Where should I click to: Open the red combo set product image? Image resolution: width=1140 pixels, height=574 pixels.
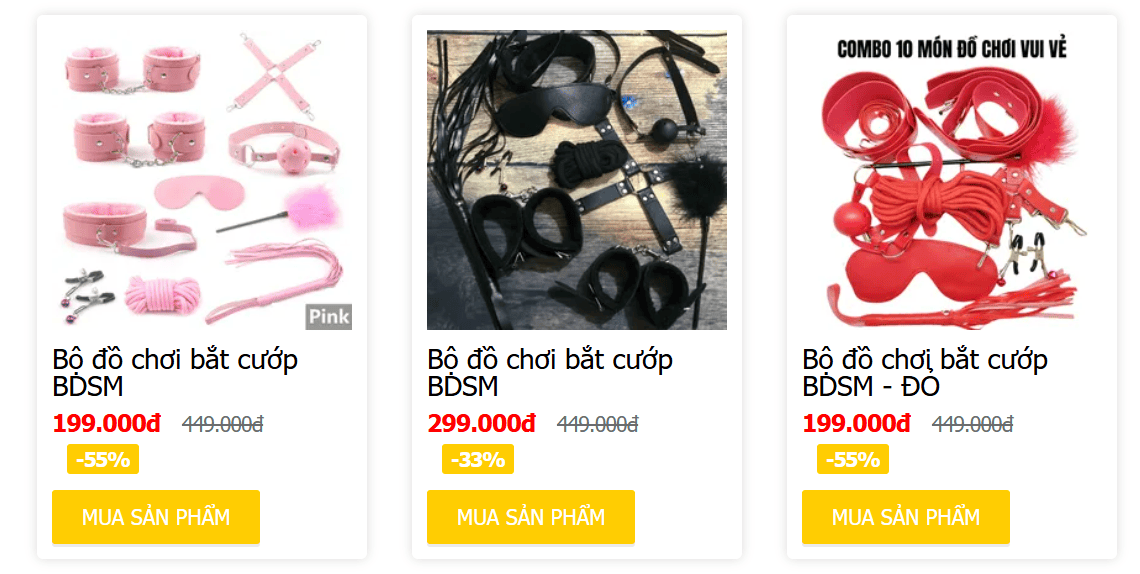click(x=952, y=179)
